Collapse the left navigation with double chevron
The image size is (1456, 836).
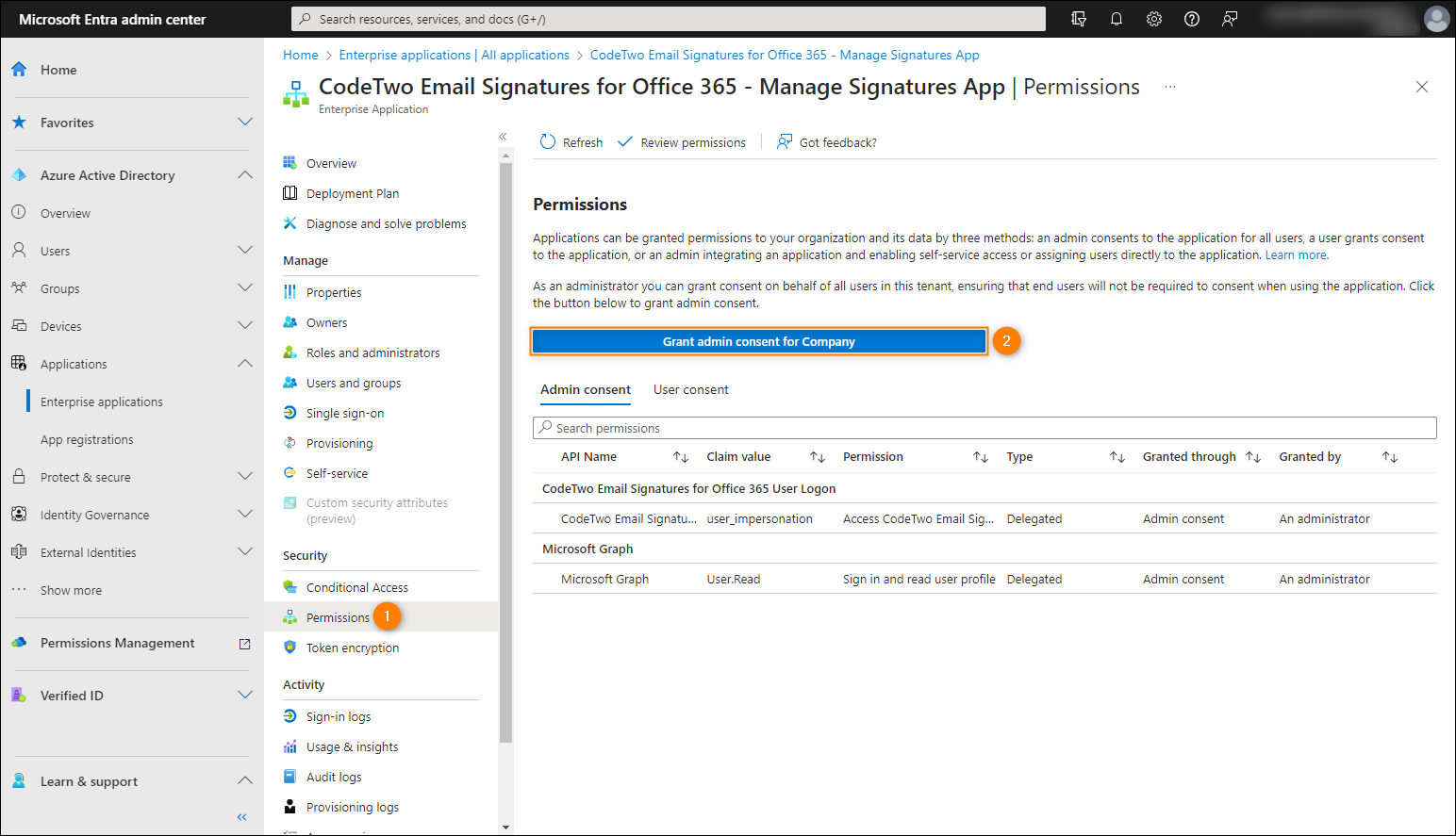pos(242,817)
